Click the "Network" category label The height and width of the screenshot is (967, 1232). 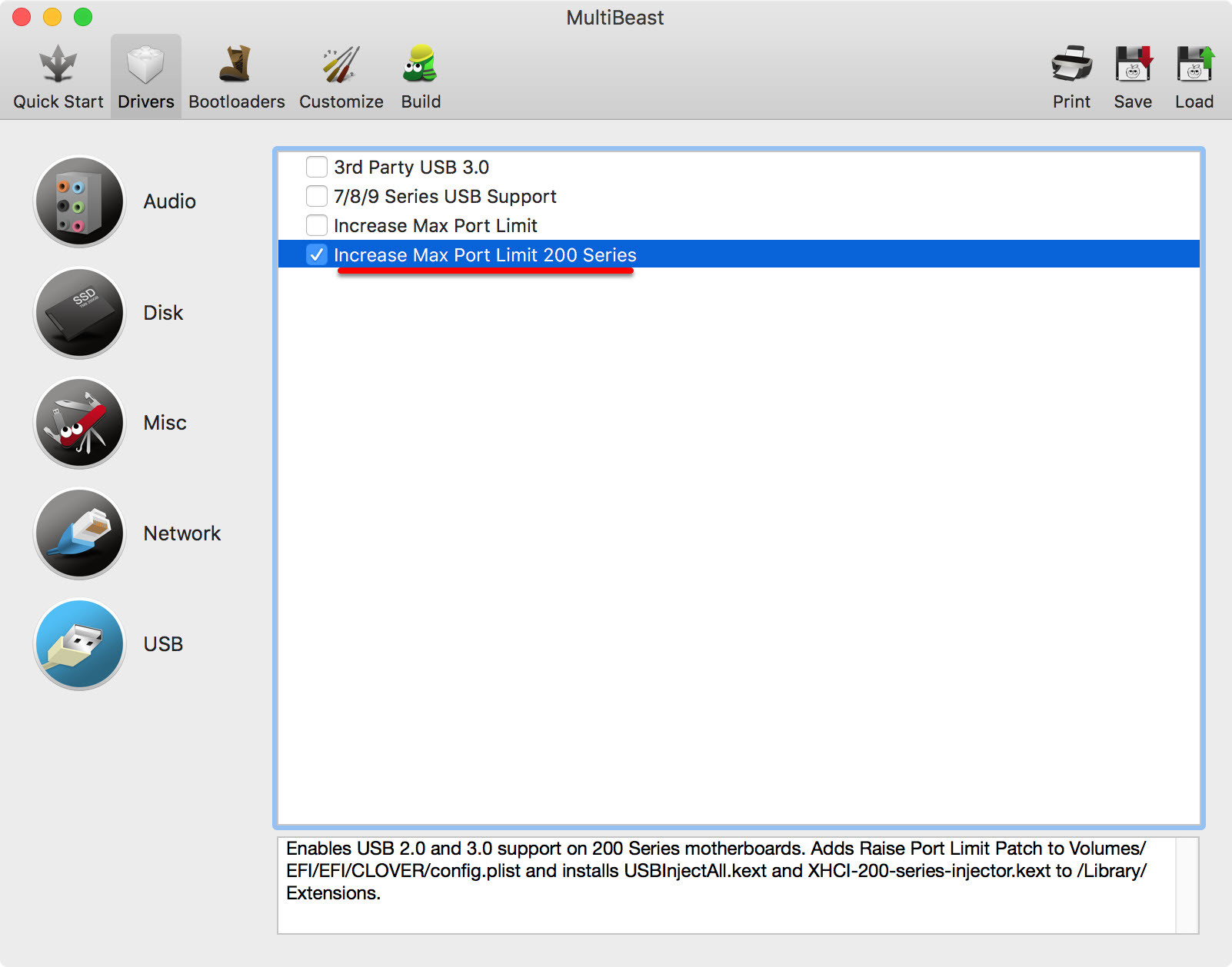click(x=181, y=533)
